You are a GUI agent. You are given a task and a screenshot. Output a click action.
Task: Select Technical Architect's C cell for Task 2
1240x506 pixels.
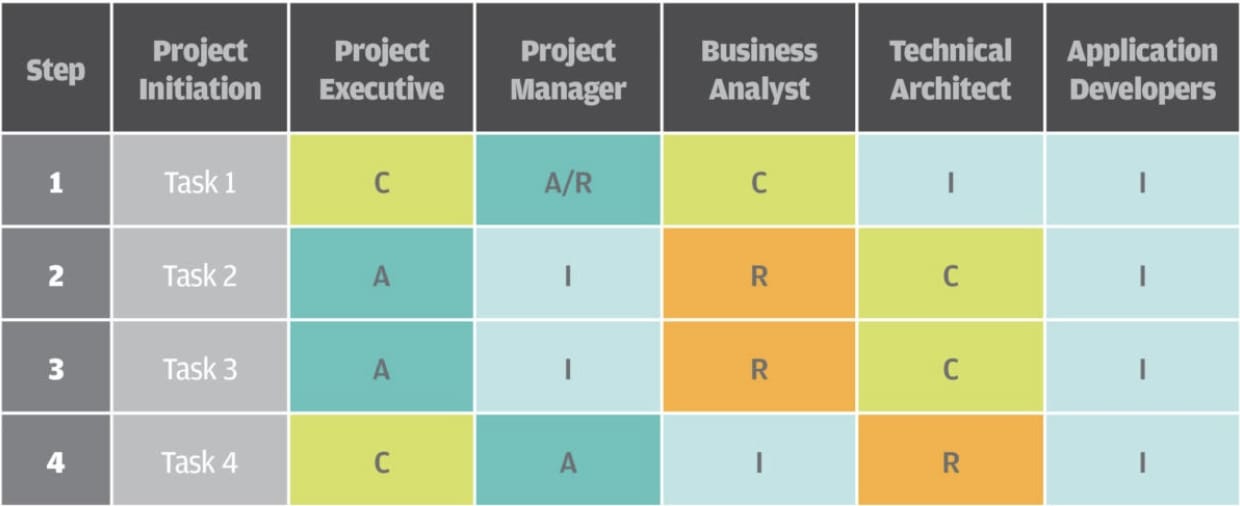(x=950, y=275)
